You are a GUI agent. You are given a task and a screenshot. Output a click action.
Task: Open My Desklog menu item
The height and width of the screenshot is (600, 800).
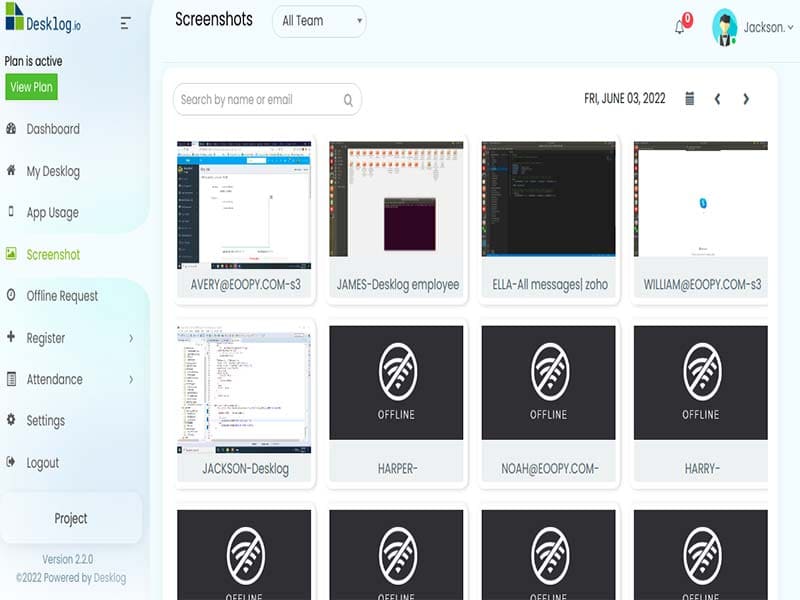pyautogui.click(x=53, y=171)
